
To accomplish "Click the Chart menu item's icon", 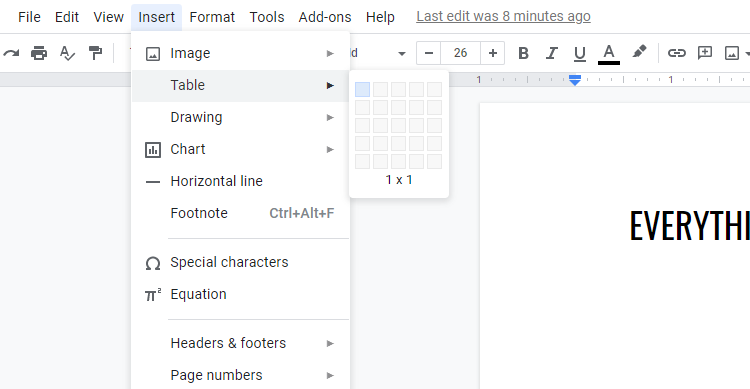I will point(153,150).
